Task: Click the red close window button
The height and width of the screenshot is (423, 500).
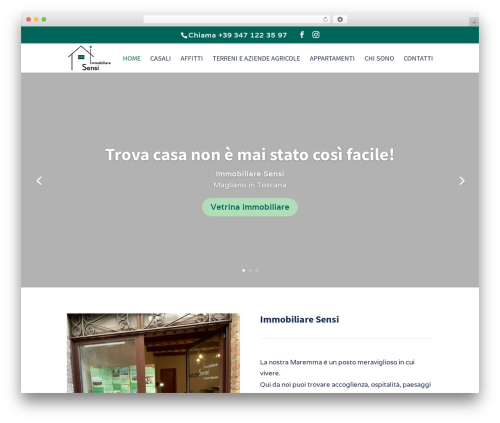Action: pos(29,19)
